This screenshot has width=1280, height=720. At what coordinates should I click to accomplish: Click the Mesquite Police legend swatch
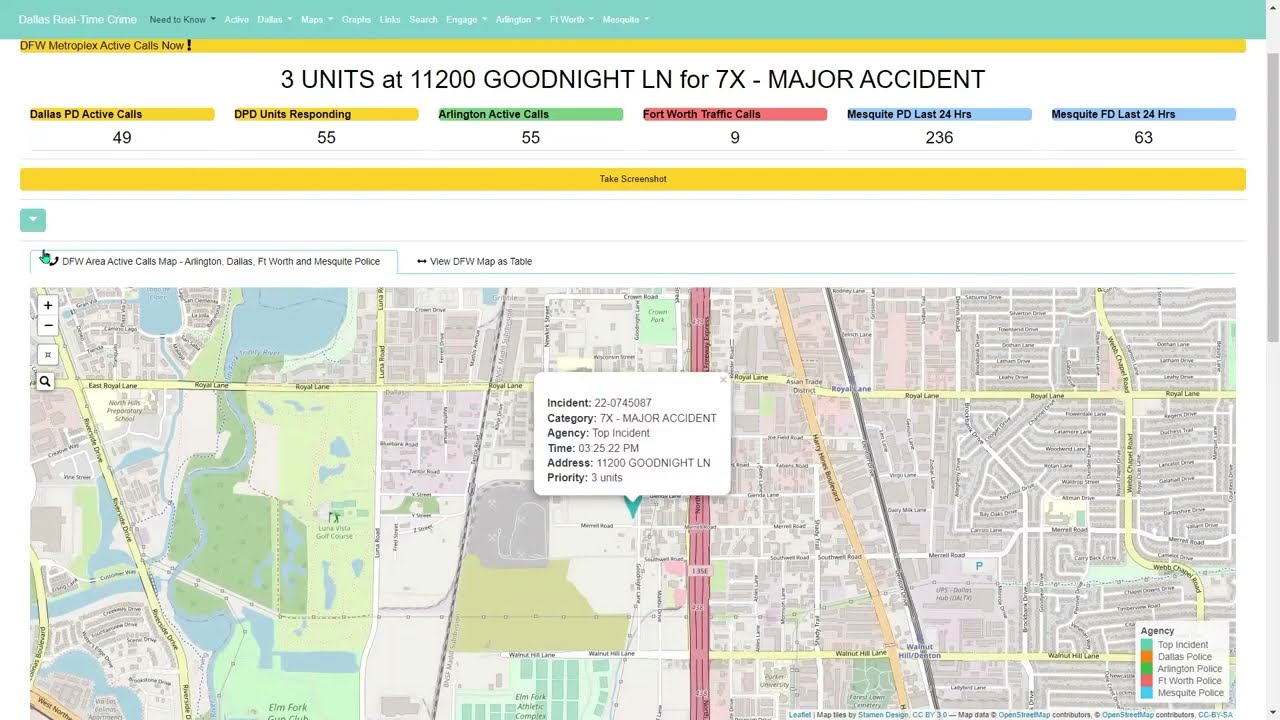[1147, 693]
